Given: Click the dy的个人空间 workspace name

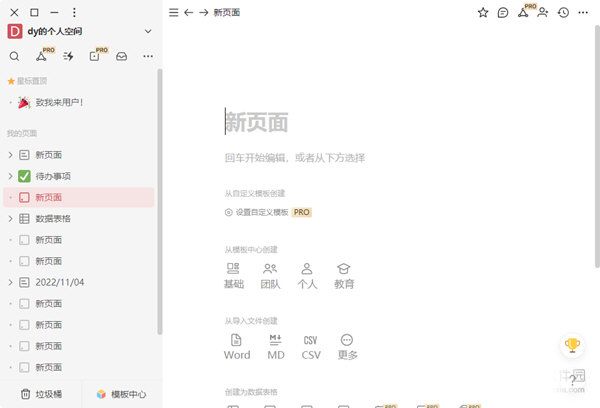Looking at the screenshot, I should [x=55, y=31].
